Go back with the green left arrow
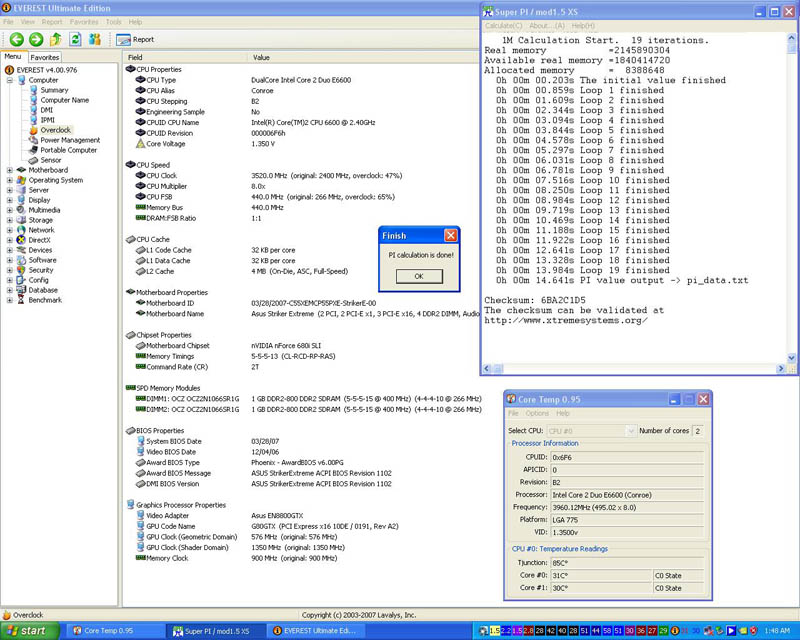The image size is (800, 640). (16, 39)
